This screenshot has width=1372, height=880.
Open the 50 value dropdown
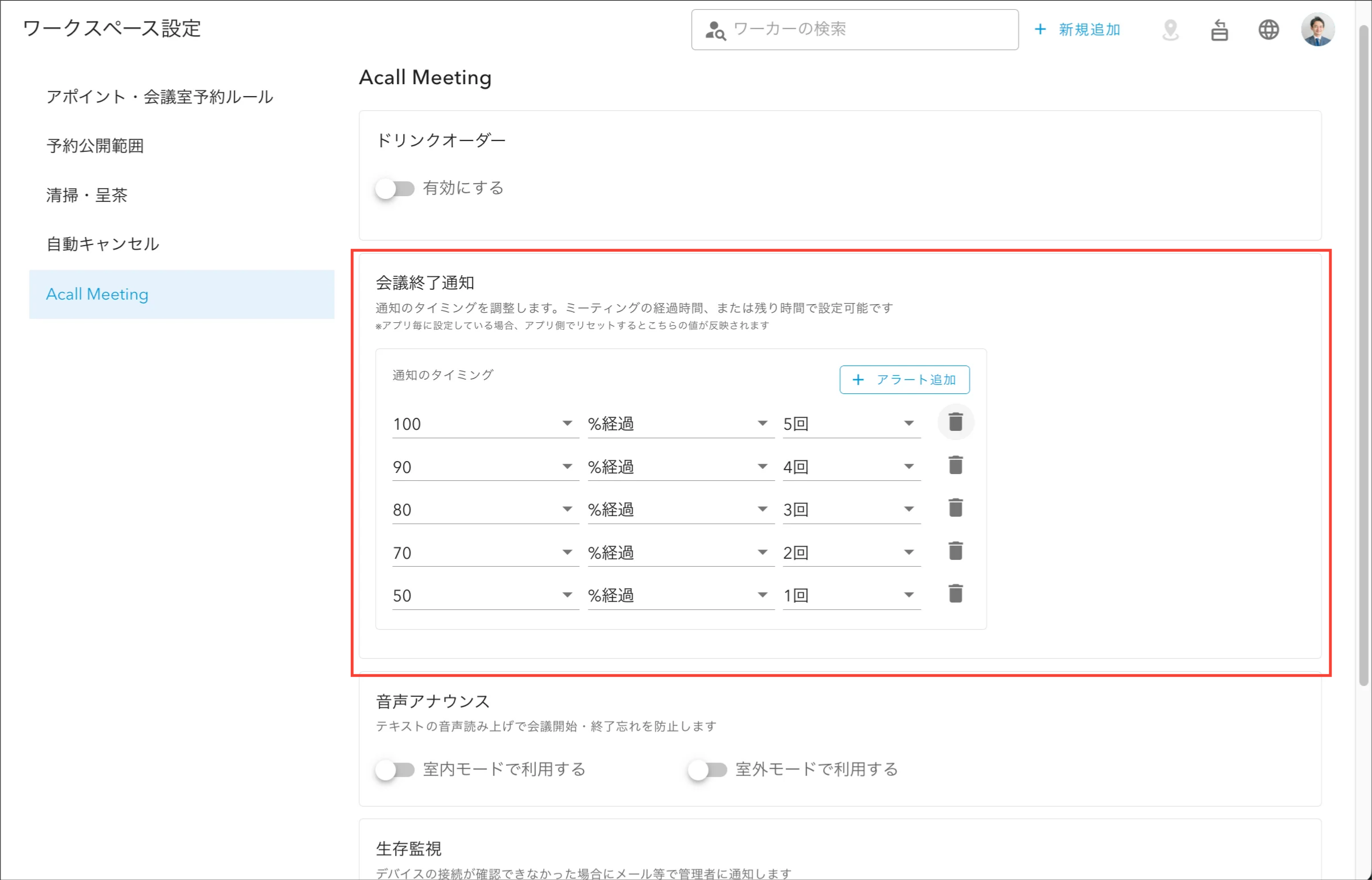click(485, 595)
